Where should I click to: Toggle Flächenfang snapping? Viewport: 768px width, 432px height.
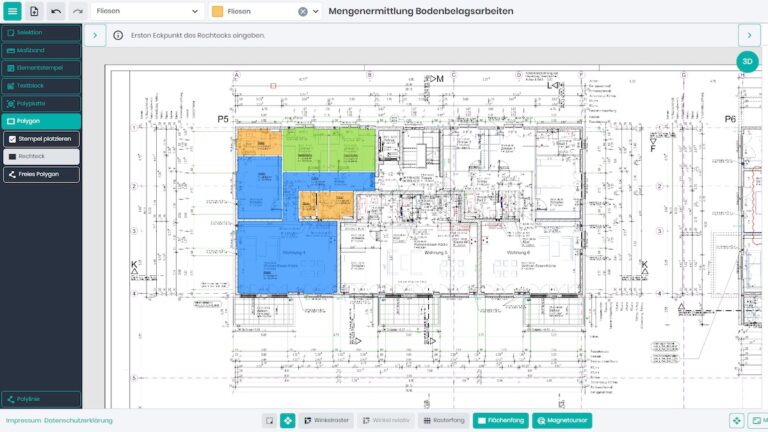click(500, 421)
